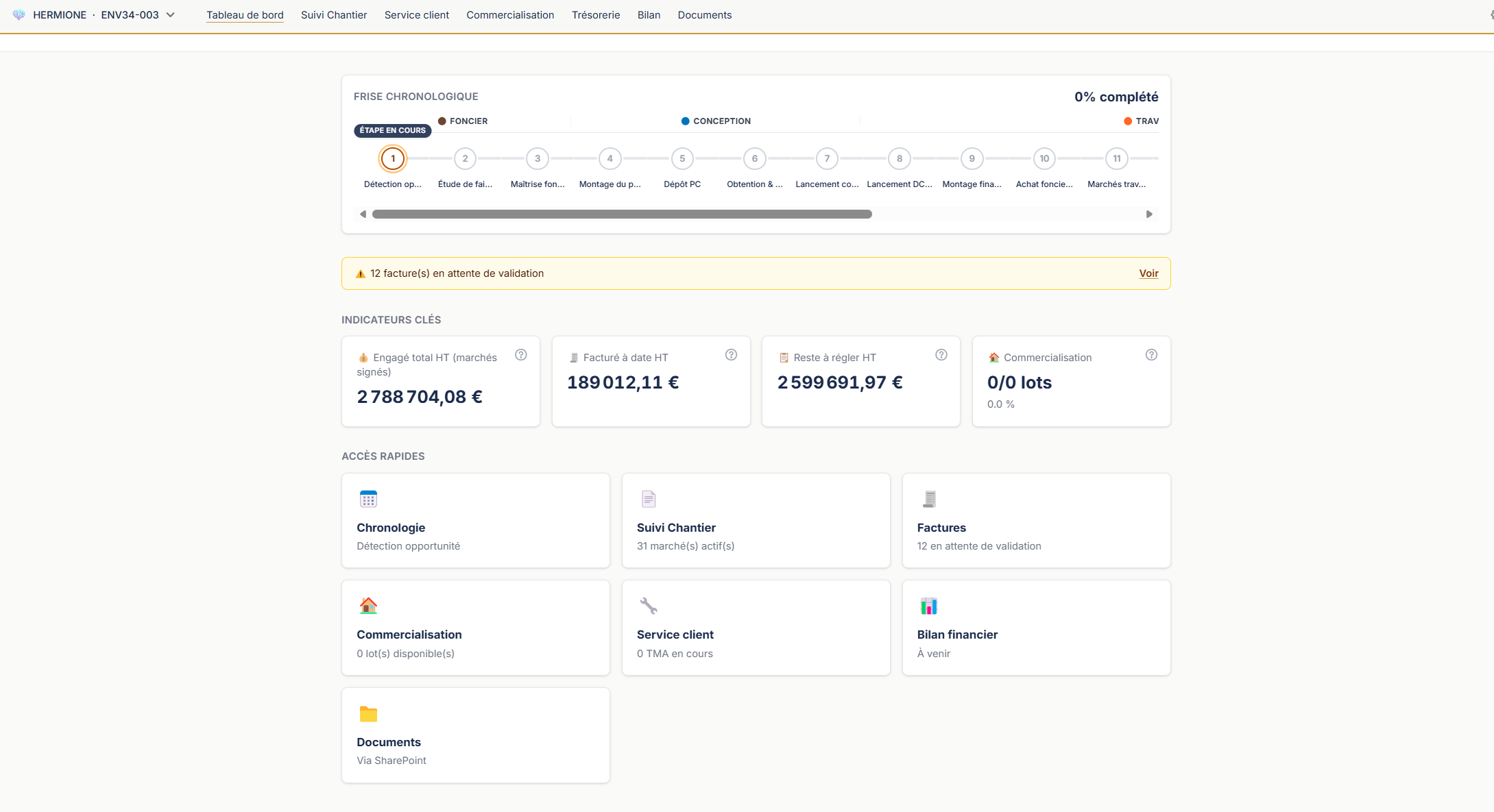Click the Voir link in invoice alert

pos(1148,273)
